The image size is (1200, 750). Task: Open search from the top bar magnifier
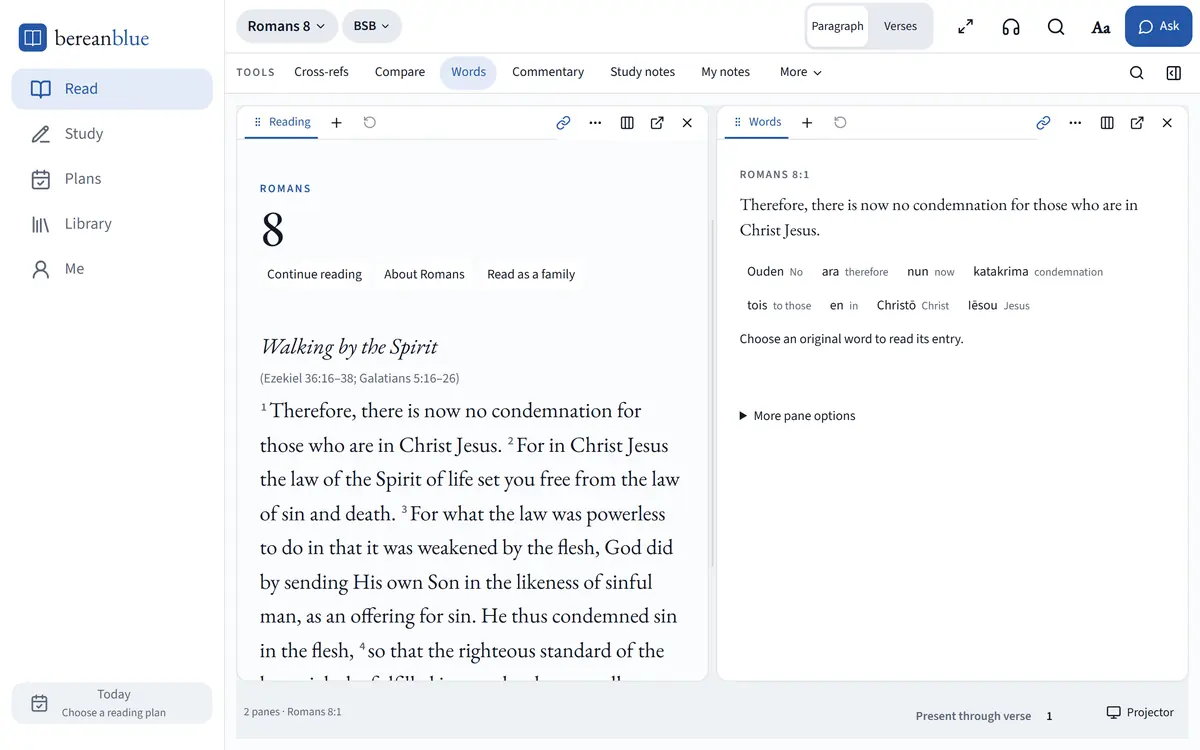(1056, 27)
